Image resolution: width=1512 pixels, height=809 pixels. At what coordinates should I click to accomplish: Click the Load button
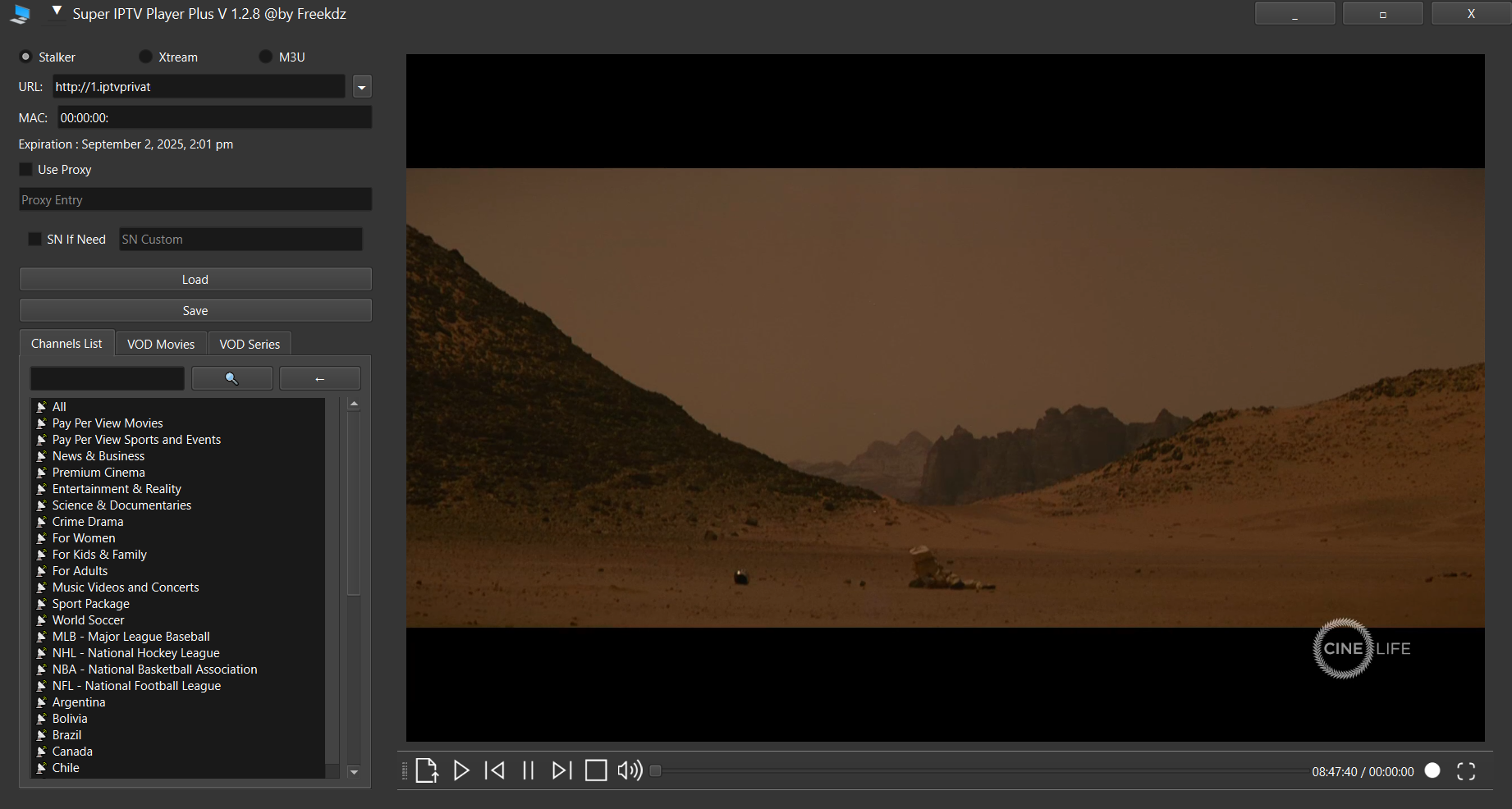click(195, 279)
